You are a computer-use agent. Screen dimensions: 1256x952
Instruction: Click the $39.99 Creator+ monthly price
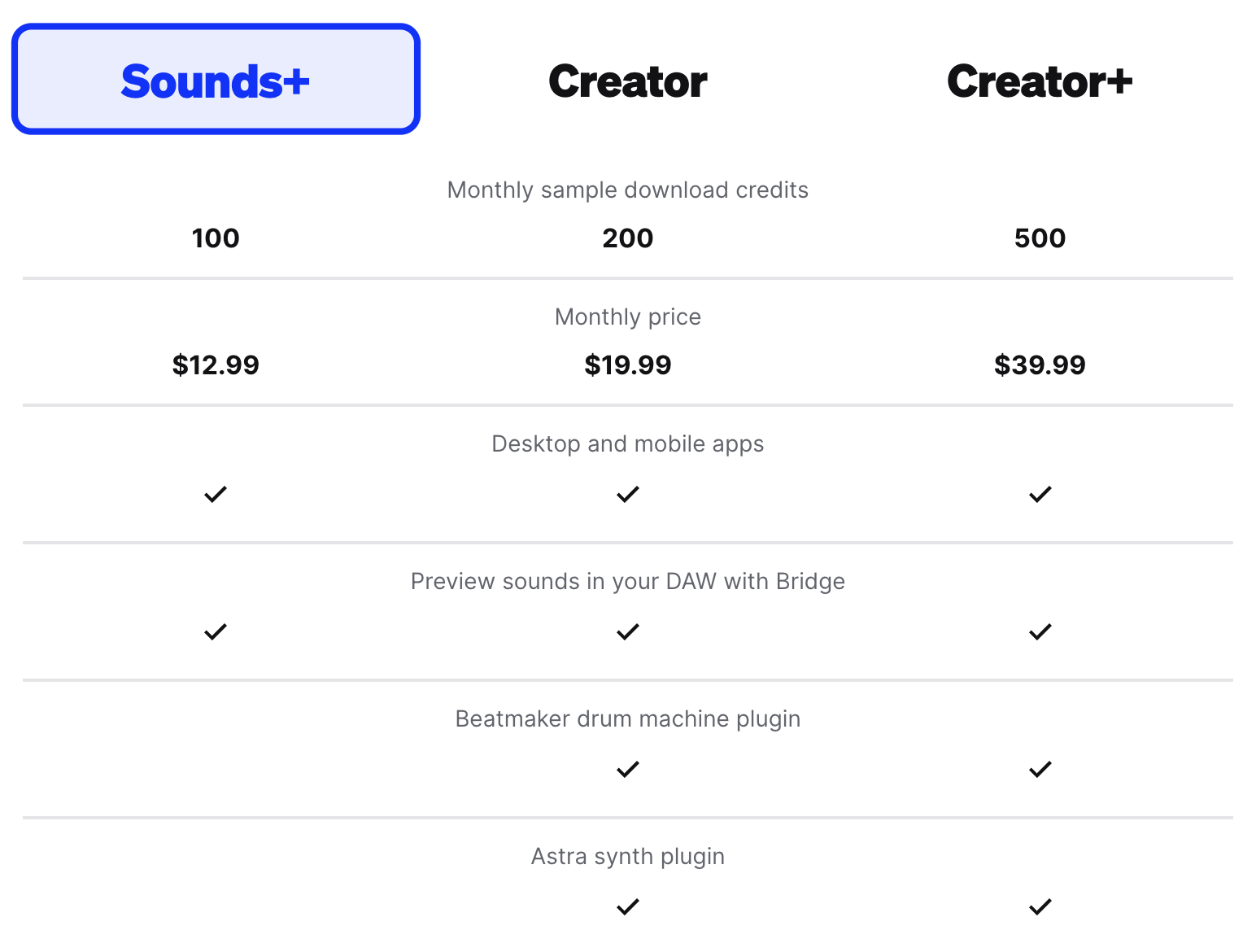click(1039, 365)
